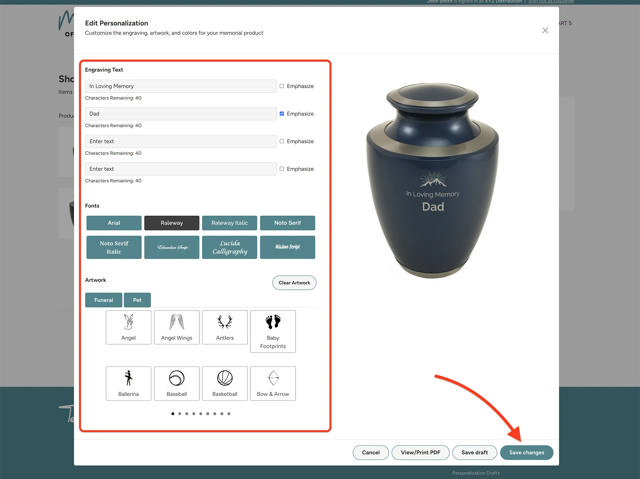Image resolution: width=640 pixels, height=479 pixels.
Task: Choose the Raleway font
Action: (x=172, y=223)
